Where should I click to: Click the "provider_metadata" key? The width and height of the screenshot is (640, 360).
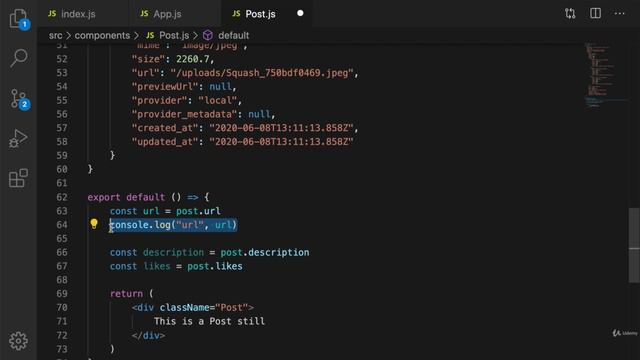[184, 114]
